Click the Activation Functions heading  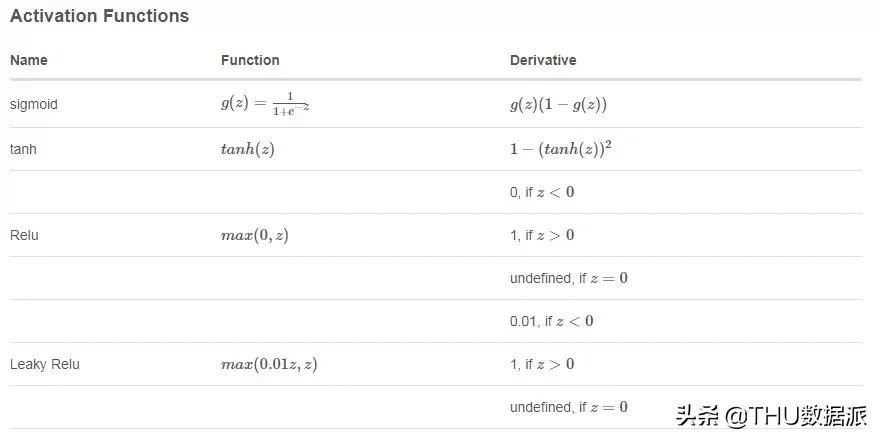(99, 17)
